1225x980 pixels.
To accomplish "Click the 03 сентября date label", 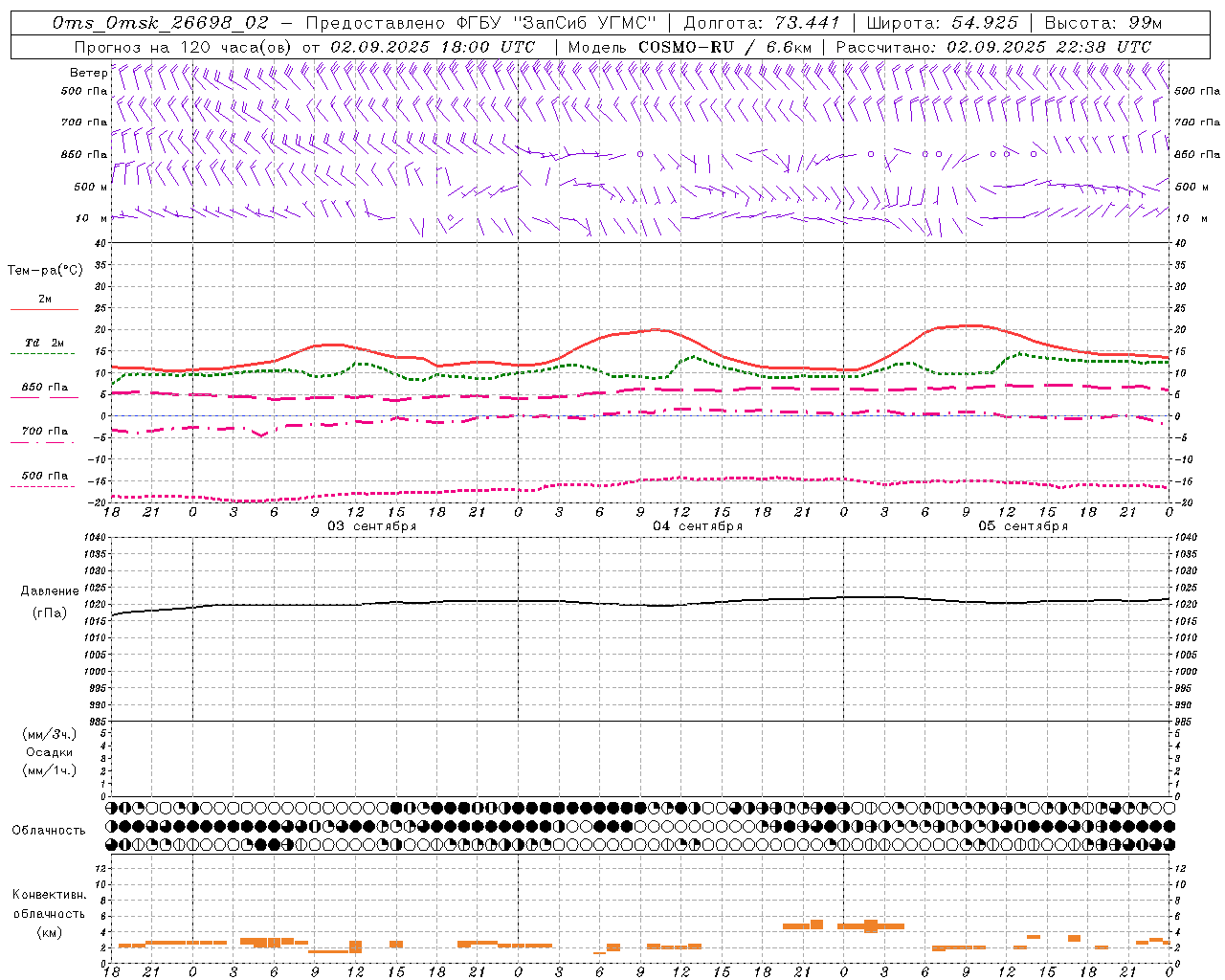I will click(x=372, y=526).
